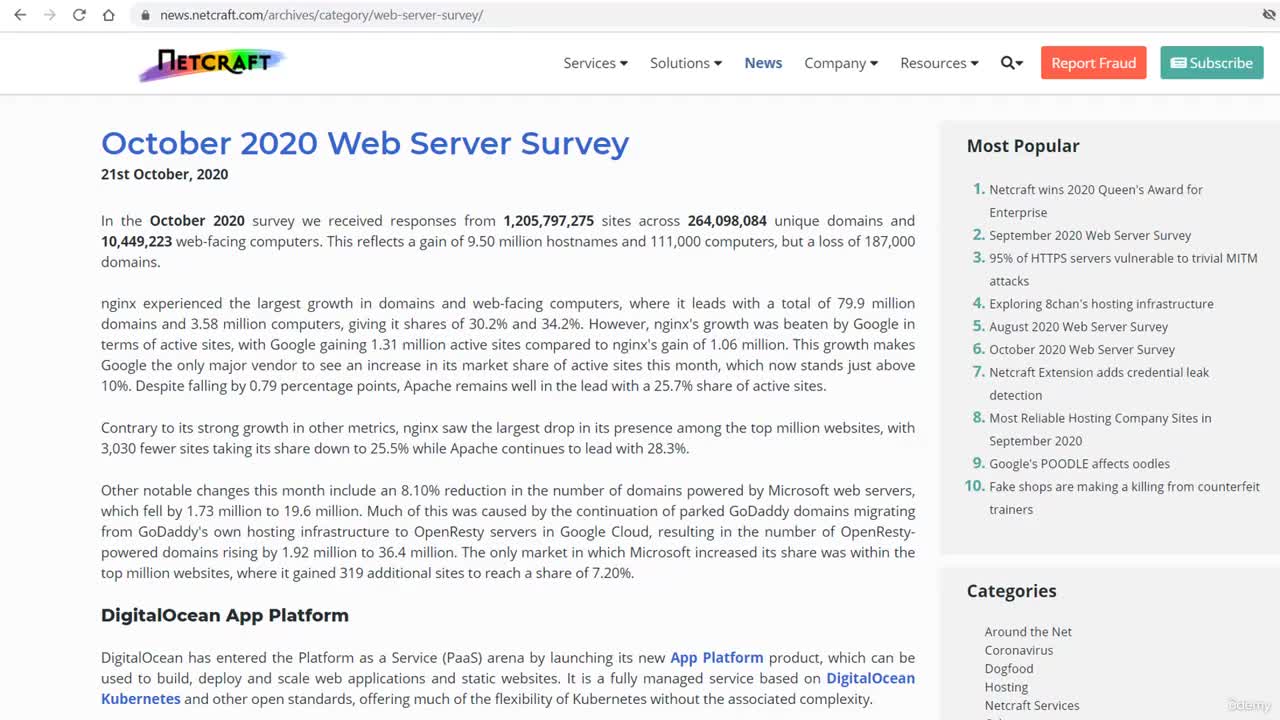The height and width of the screenshot is (720, 1280).
Task: Reload the page with the refresh icon
Action: click(79, 15)
